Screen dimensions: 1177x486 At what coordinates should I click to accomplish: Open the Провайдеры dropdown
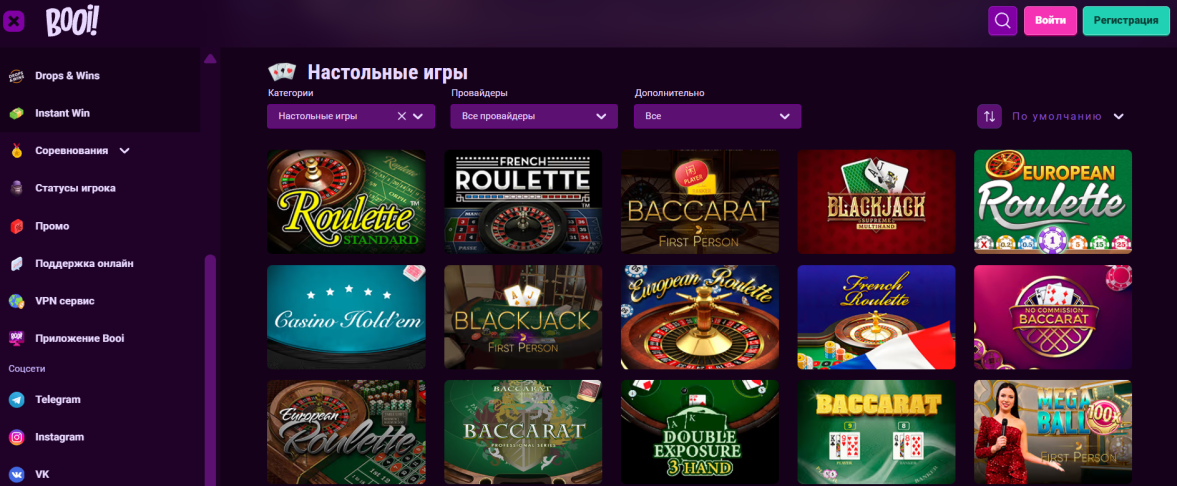pyautogui.click(x=534, y=116)
